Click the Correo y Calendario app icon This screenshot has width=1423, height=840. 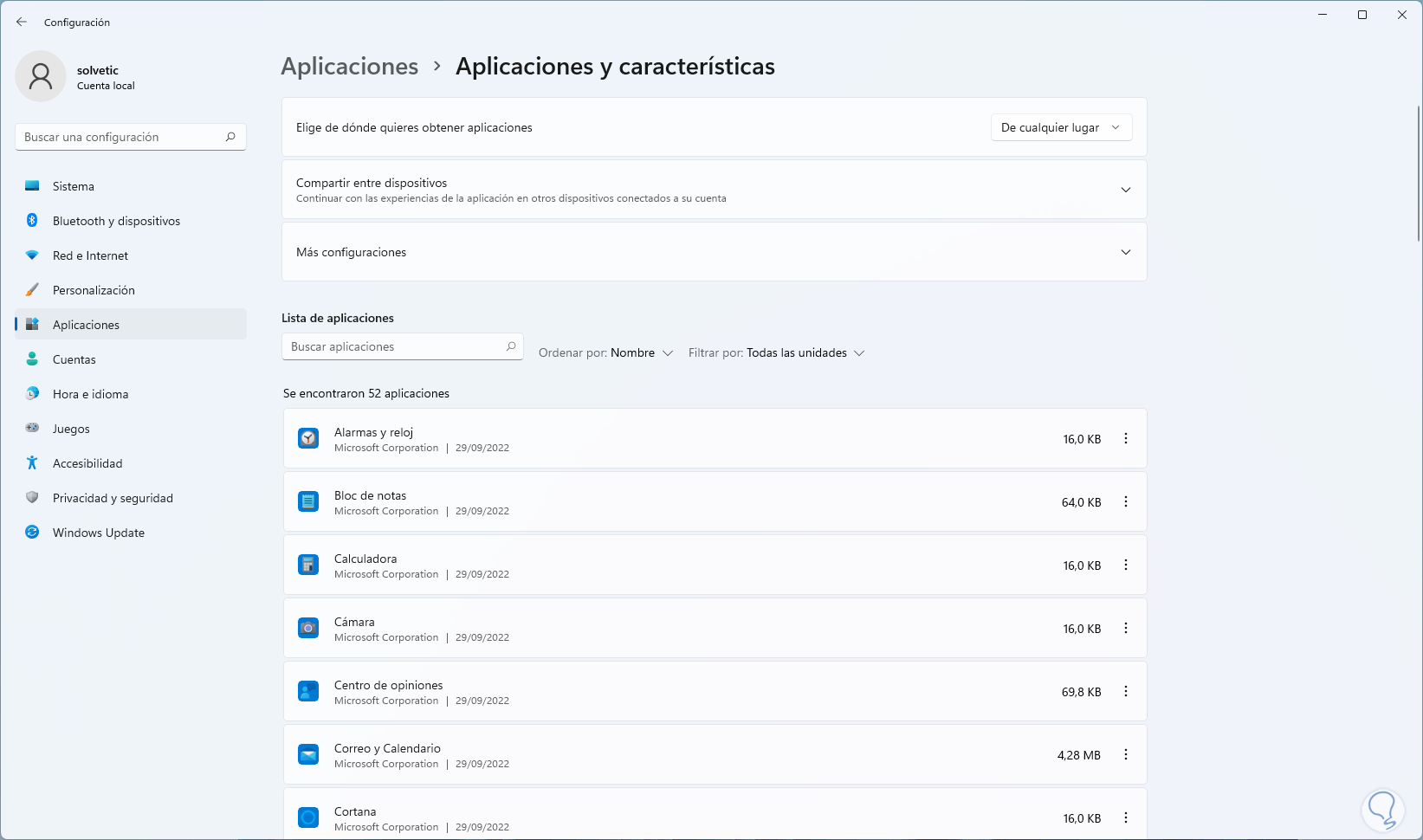coord(308,754)
